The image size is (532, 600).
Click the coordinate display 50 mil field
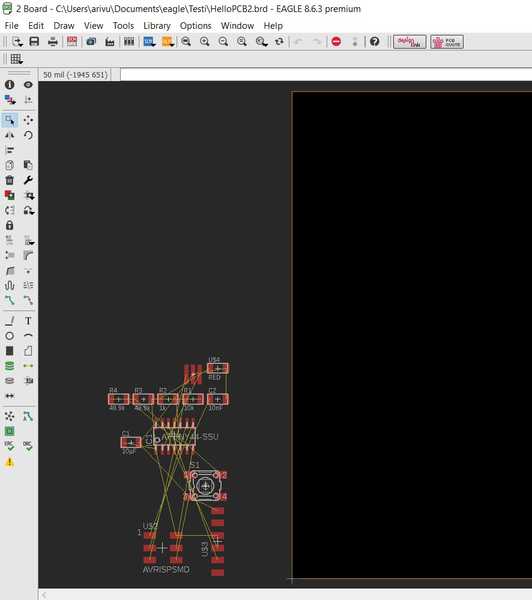75,75
